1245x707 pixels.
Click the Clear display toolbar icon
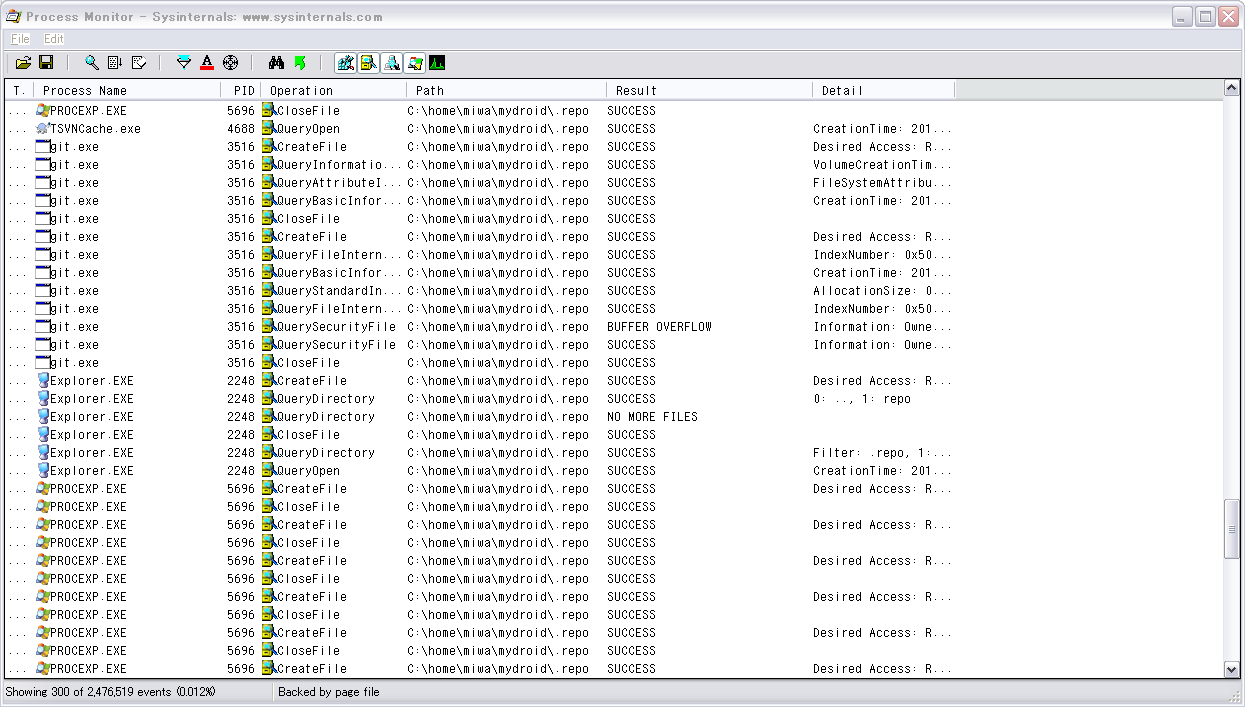pos(139,63)
